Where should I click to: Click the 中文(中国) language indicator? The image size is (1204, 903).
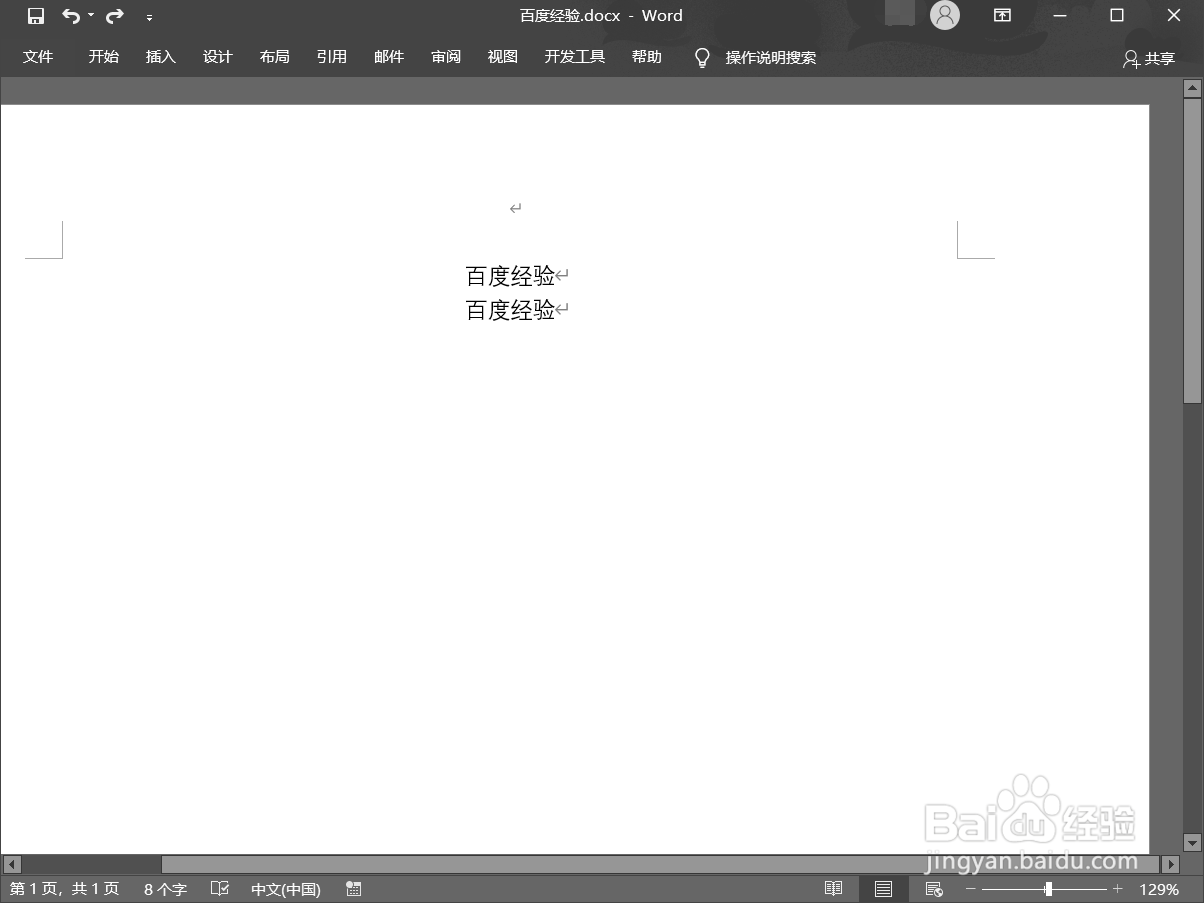[286, 889]
